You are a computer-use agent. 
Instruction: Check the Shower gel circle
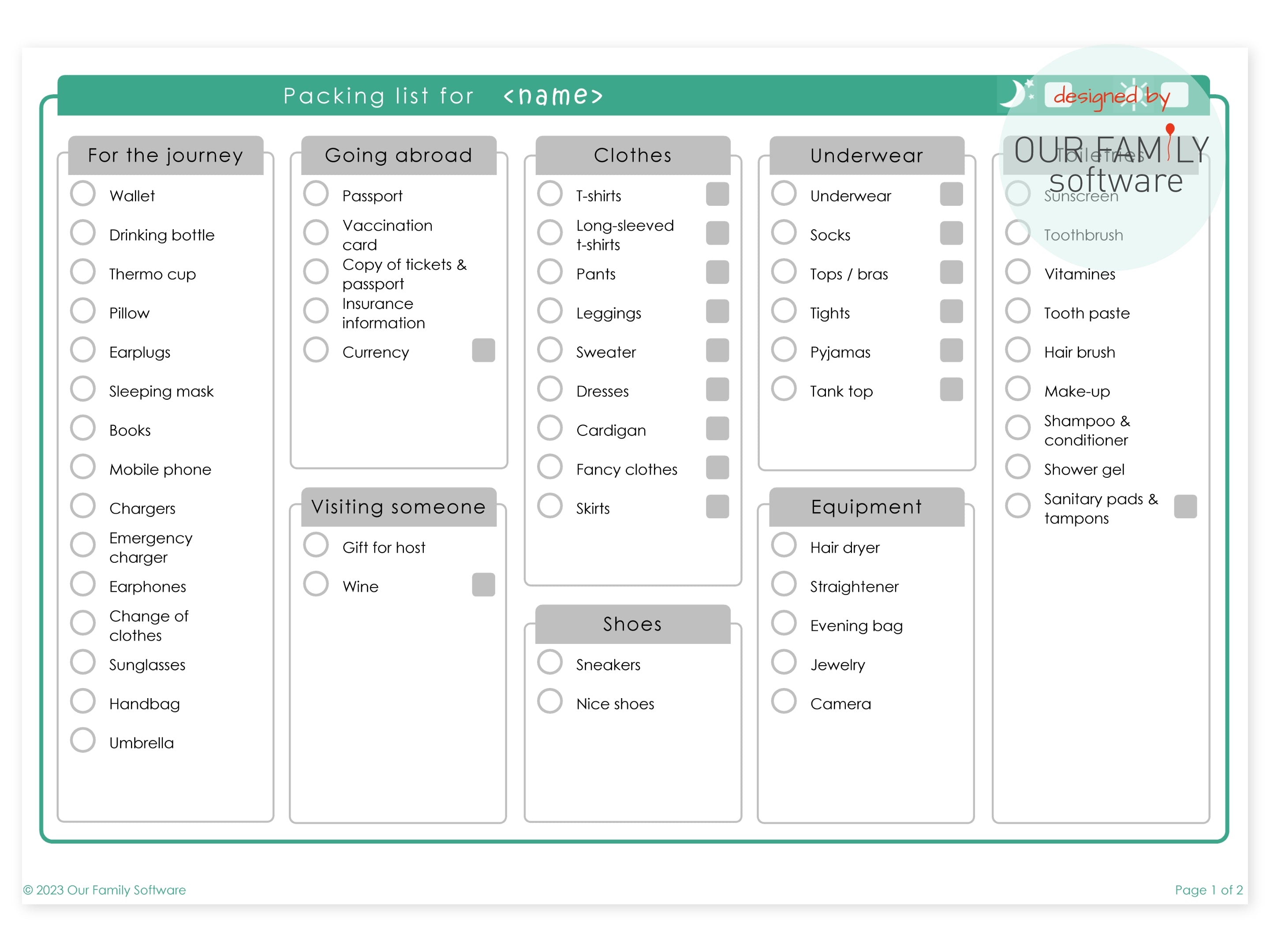(1018, 467)
